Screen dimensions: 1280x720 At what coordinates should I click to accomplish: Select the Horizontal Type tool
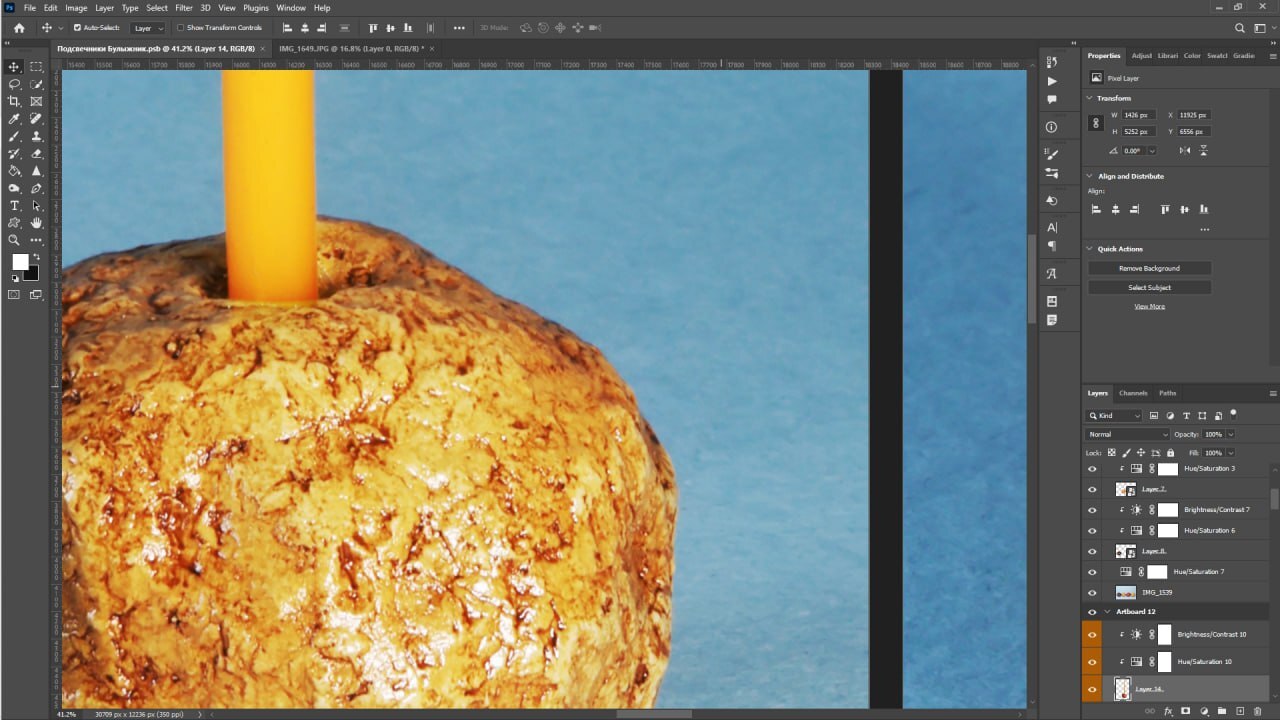pos(14,206)
